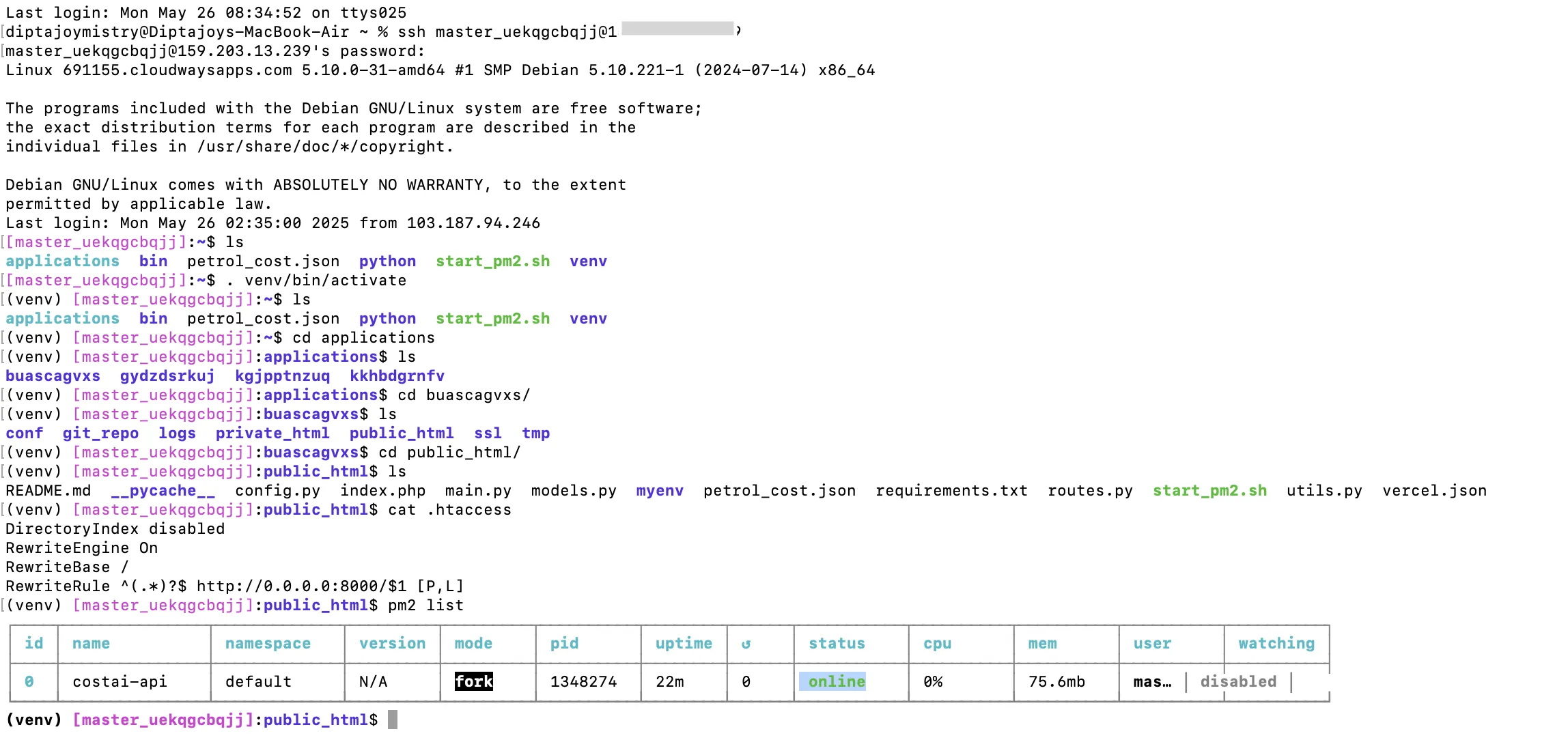This screenshot has width=1568, height=740.
Task: Click the '. venv/bin/activate' command
Action: click(316, 281)
